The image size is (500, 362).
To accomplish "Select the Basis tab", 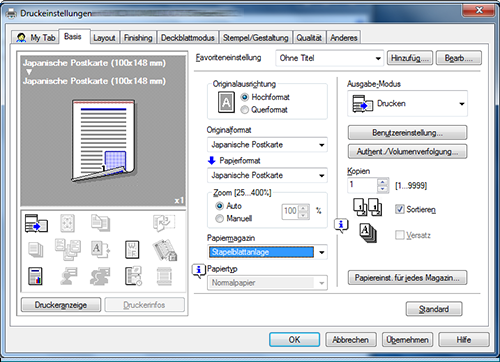I will coord(73,36).
